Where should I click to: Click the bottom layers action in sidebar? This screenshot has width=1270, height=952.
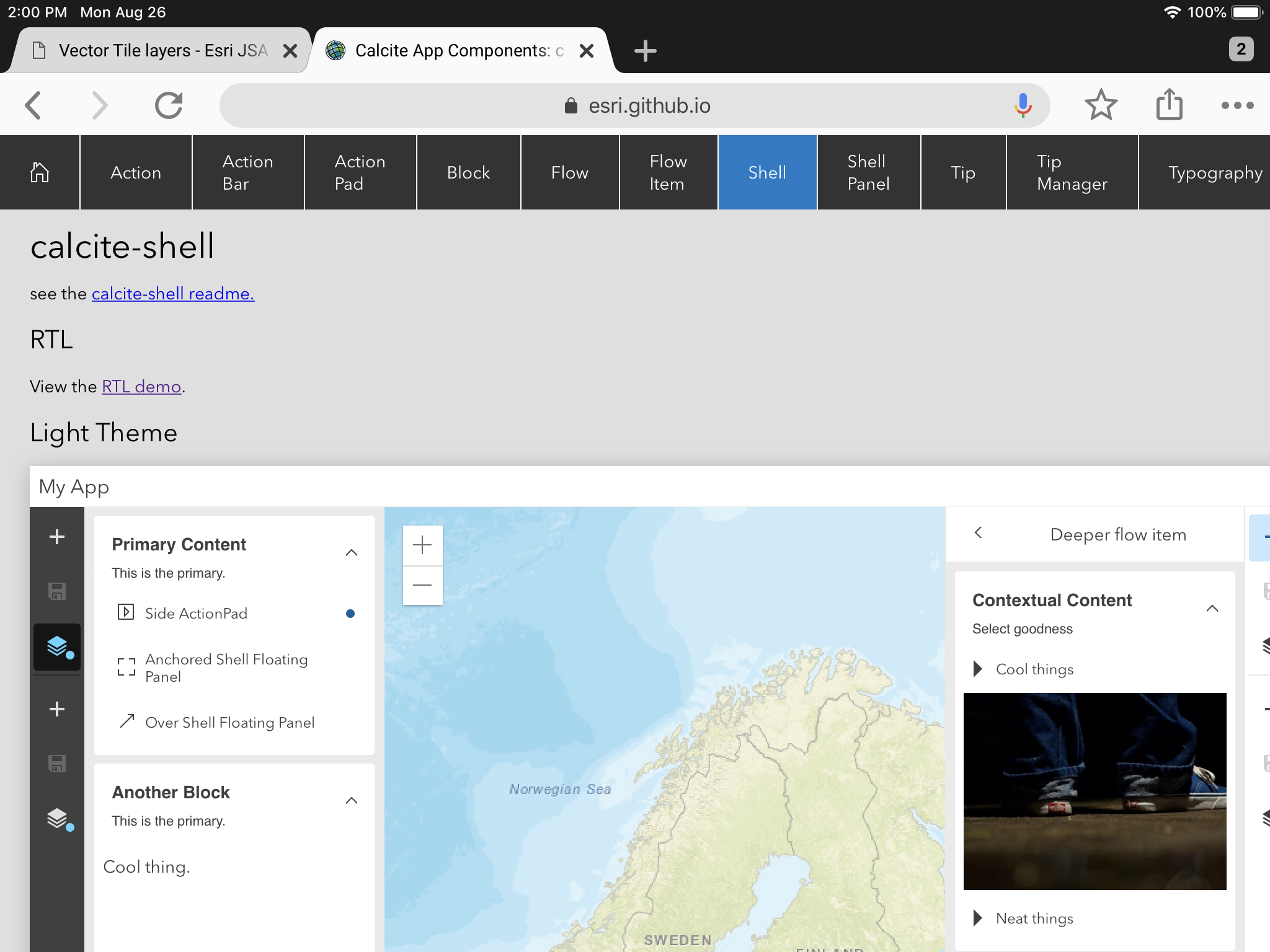pyautogui.click(x=57, y=819)
